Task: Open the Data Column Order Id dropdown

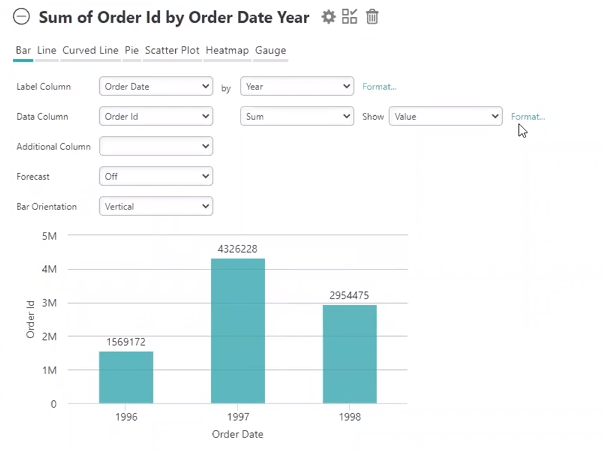Action: coord(156,117)
